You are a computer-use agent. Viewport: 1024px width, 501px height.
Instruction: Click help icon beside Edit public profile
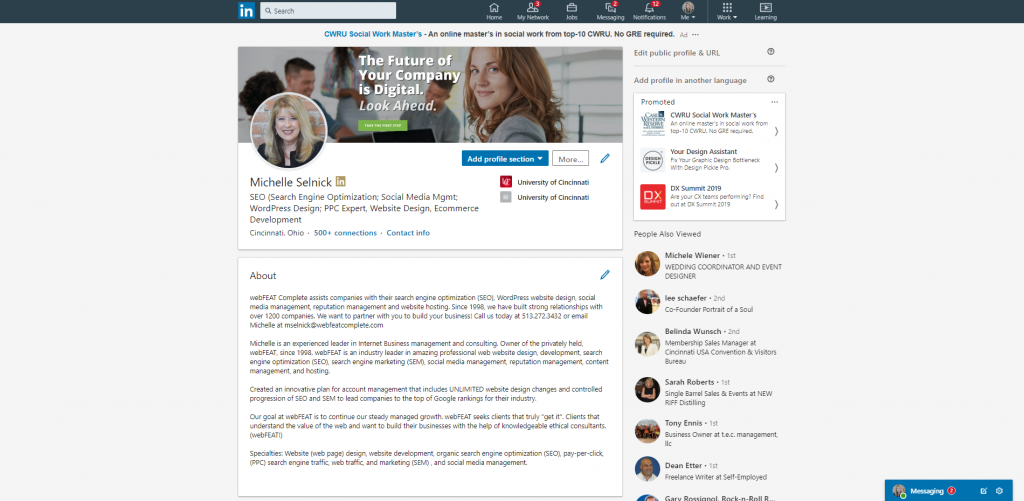click(771, 52)
